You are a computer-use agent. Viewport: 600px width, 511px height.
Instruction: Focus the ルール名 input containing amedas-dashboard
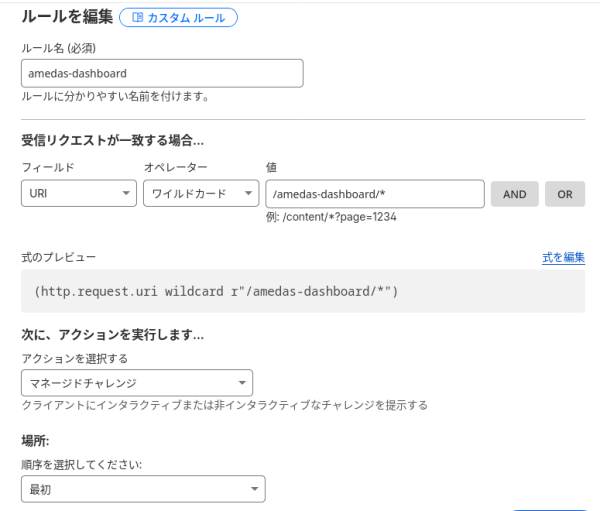[x=161, y=73]
